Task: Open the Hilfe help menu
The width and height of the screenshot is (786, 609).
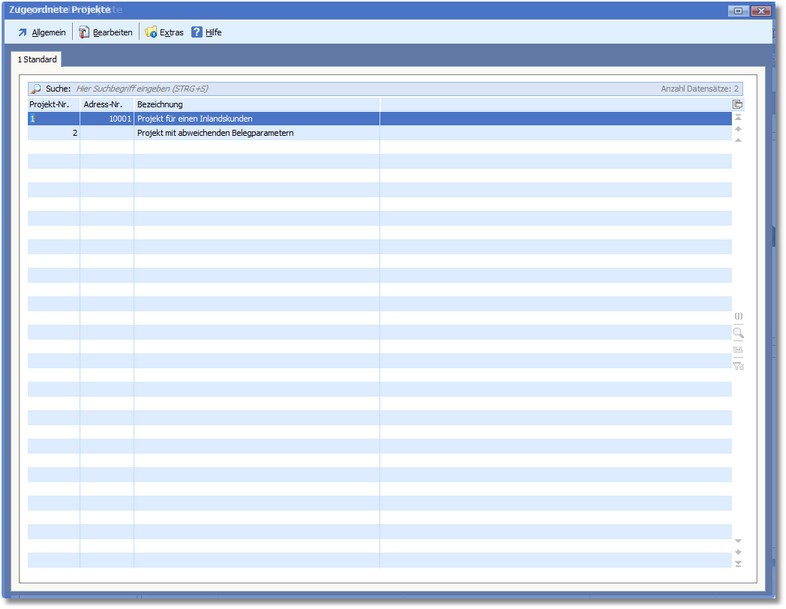Action: click(x=207, y=32)
